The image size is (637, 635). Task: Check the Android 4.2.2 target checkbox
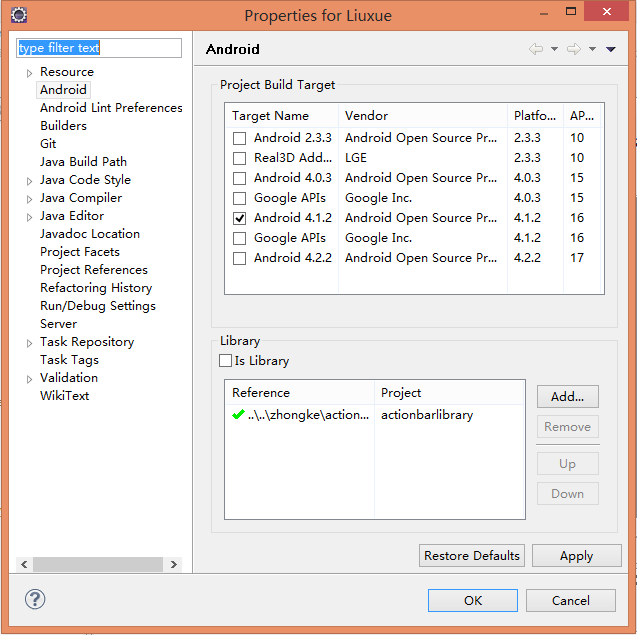pos(239,258)
